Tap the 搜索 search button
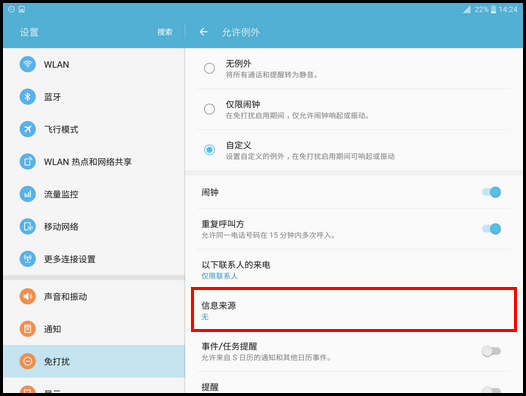Viewport: 526px width, 396px height. [x=165, y=32]
